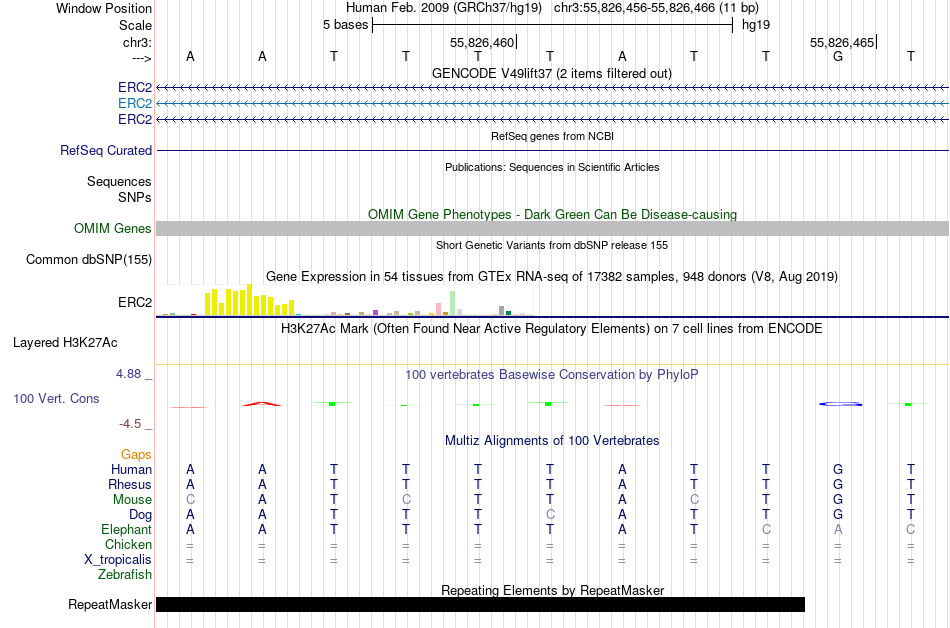950x628 pixels.
Task: Click the Common dbSNP(155) label
Action: [89, 260]
